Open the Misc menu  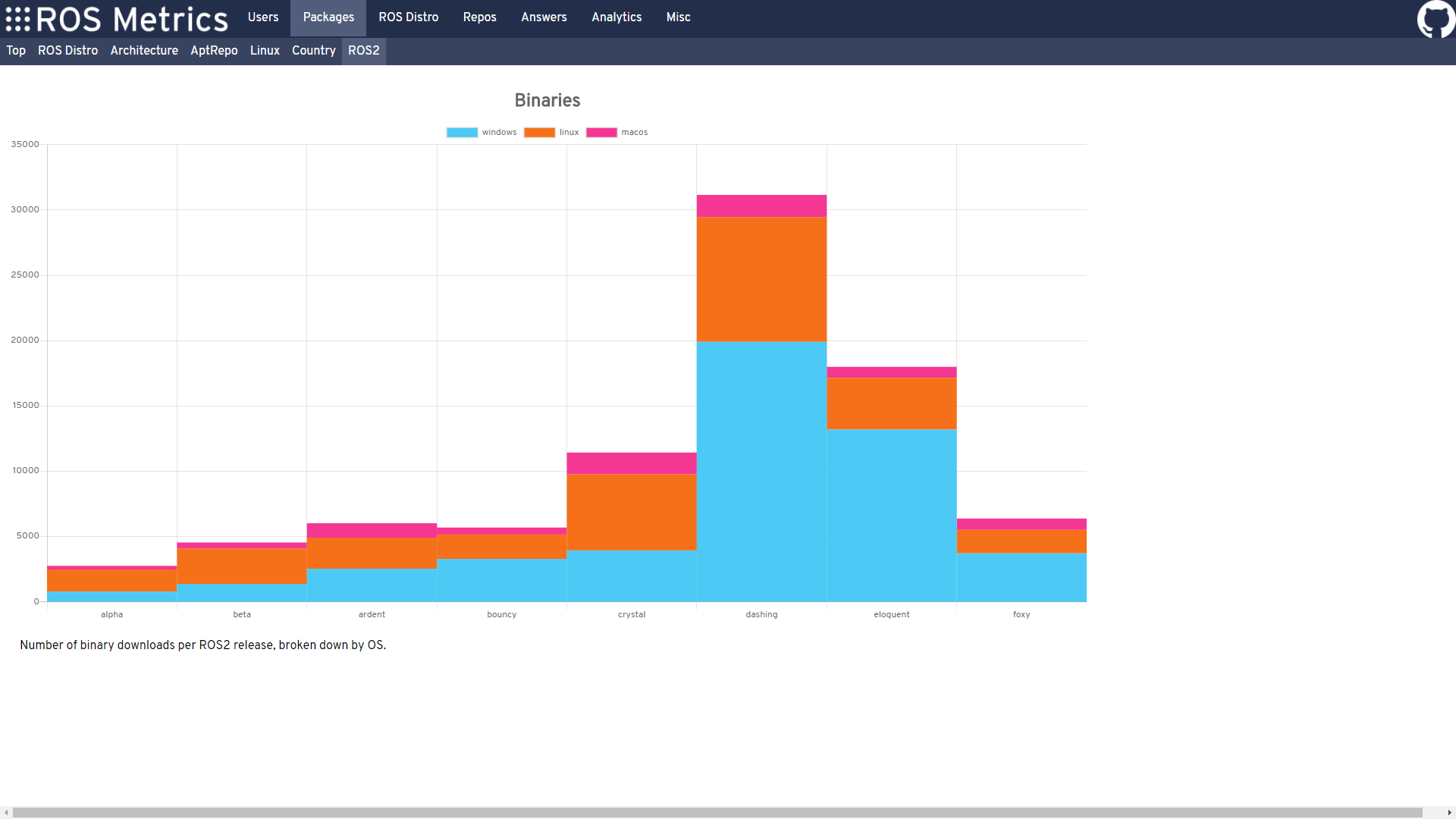(x=678, y=17)
